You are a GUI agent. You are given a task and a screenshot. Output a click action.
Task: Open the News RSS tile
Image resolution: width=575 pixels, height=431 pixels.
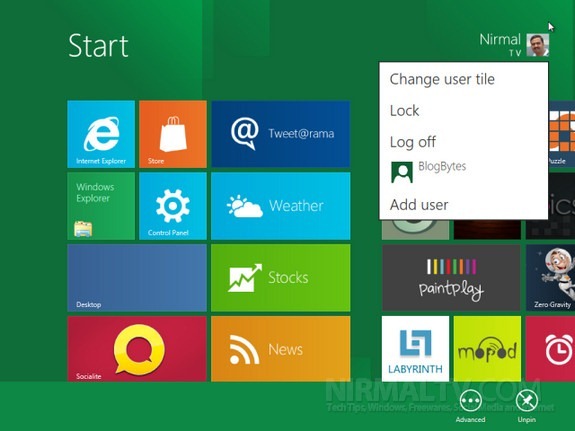coord(281,349)
